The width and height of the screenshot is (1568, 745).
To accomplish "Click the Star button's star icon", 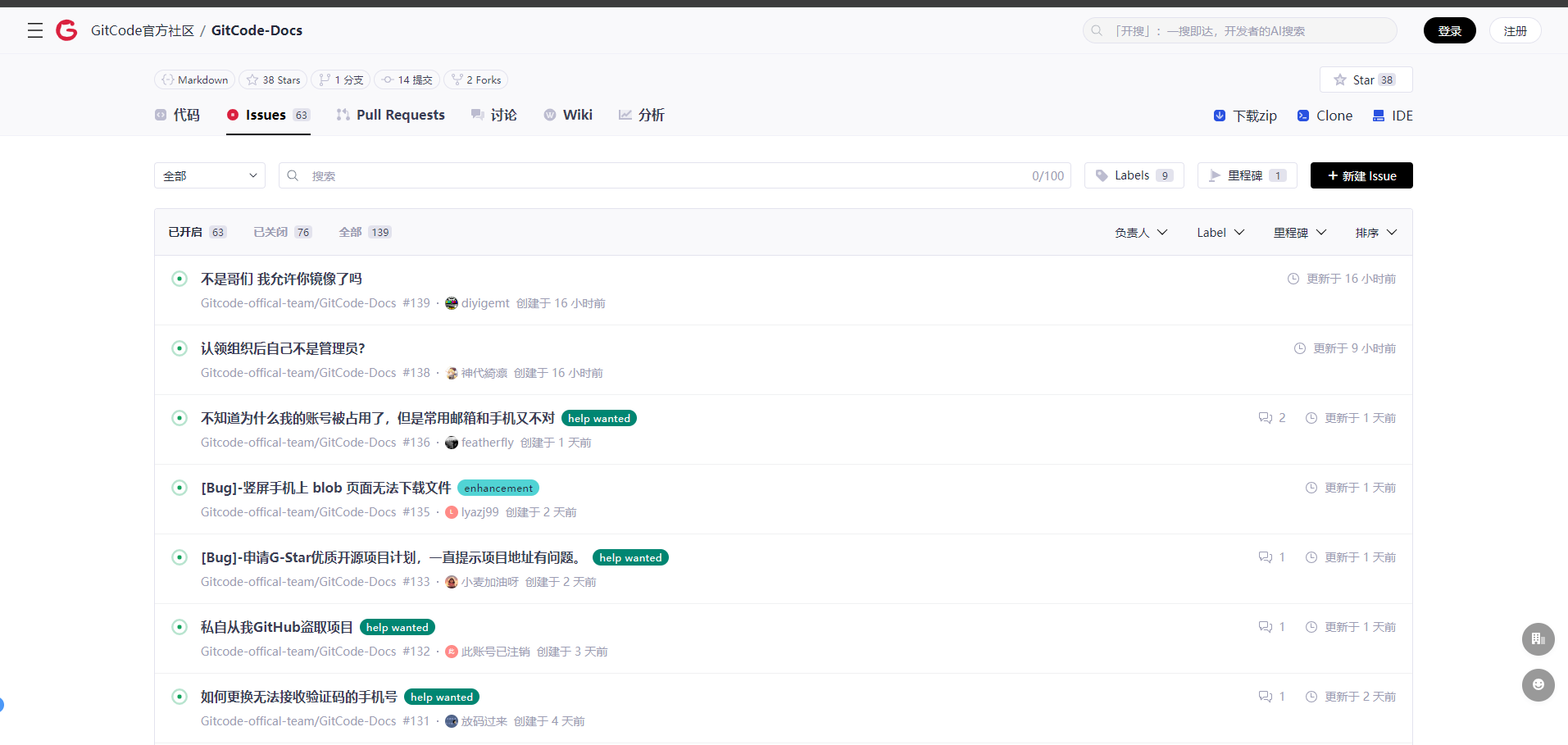I will [x=1340, y=79].
